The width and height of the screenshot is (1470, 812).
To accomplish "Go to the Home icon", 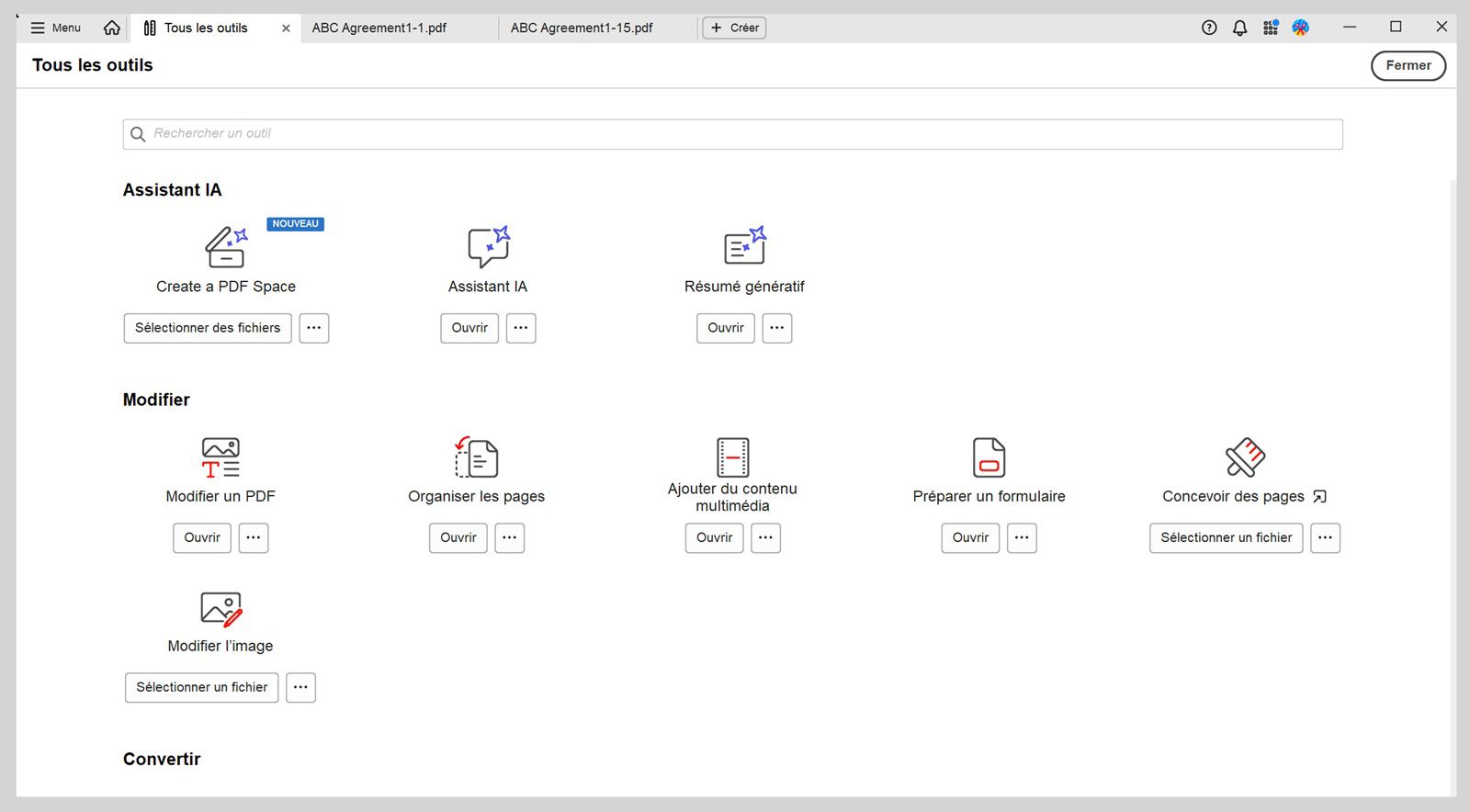I will point(112,28).
